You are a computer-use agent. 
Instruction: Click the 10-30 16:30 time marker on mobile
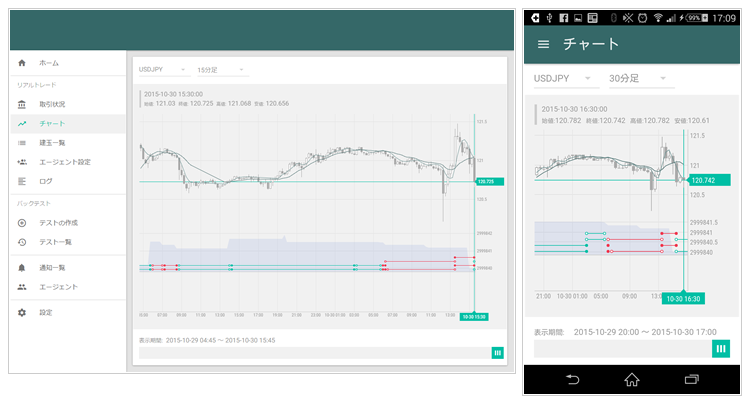pos(683,298)
